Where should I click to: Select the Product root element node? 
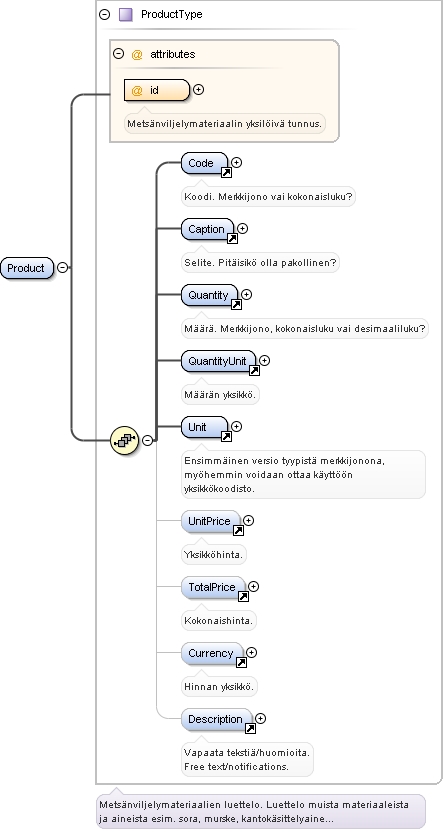point(27,268)
